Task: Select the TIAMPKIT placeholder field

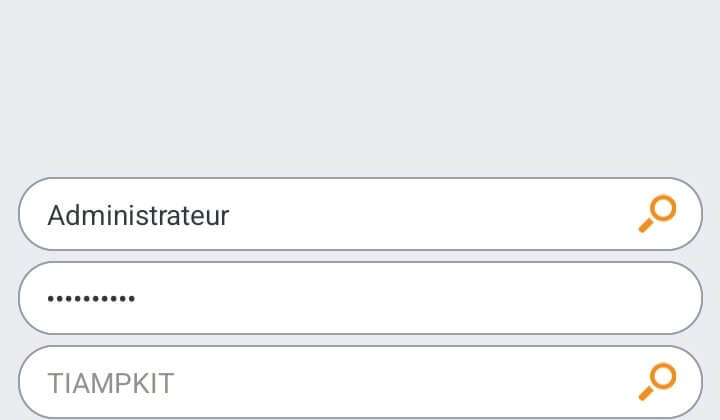Action: pyautogui.click(x=360, y=382)
